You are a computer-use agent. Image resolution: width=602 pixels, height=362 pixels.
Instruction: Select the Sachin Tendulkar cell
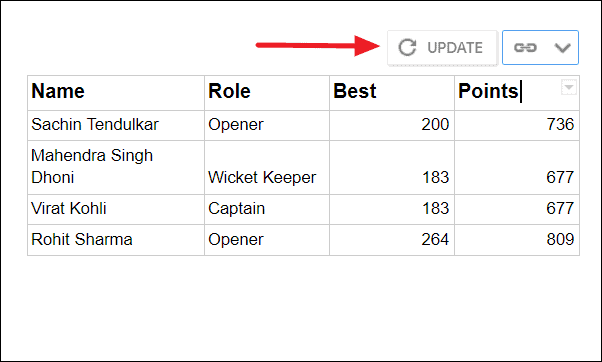pyautogui.click(x=116, y=125)
